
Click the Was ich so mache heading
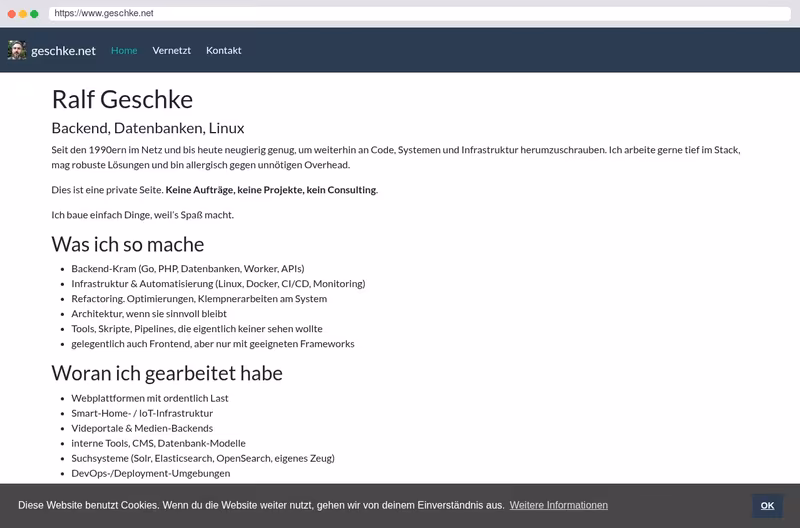tap(128, 244)
